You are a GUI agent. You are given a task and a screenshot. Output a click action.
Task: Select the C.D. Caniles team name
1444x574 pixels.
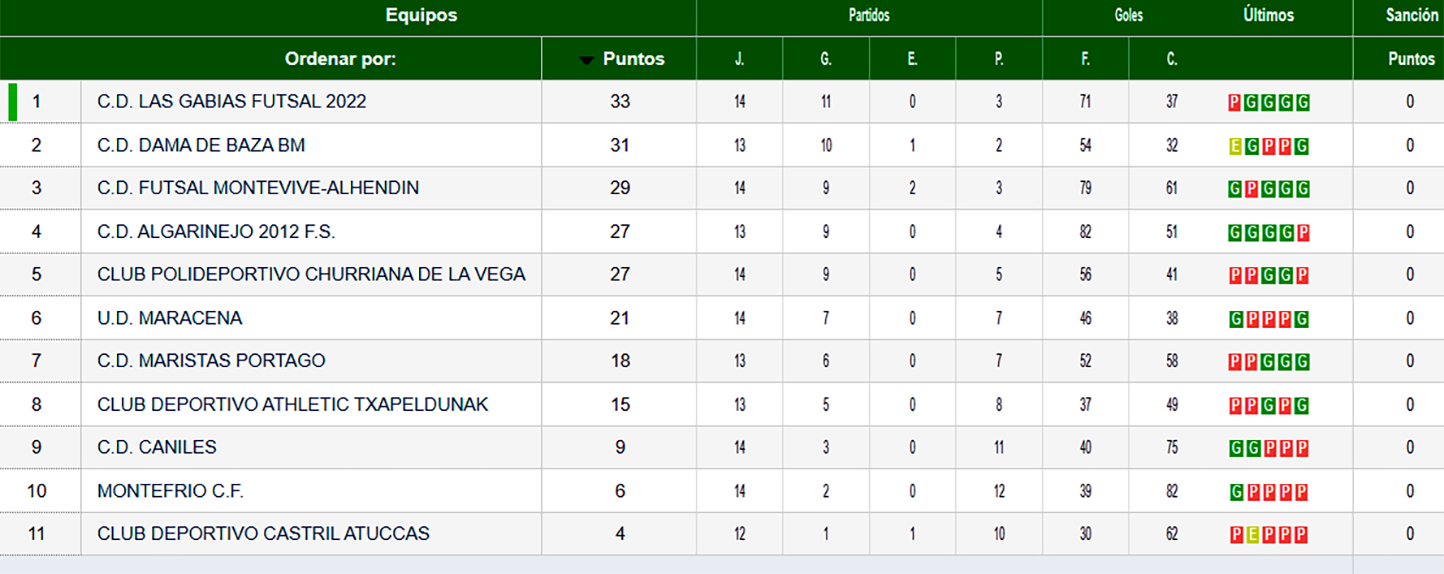[157, 448]
